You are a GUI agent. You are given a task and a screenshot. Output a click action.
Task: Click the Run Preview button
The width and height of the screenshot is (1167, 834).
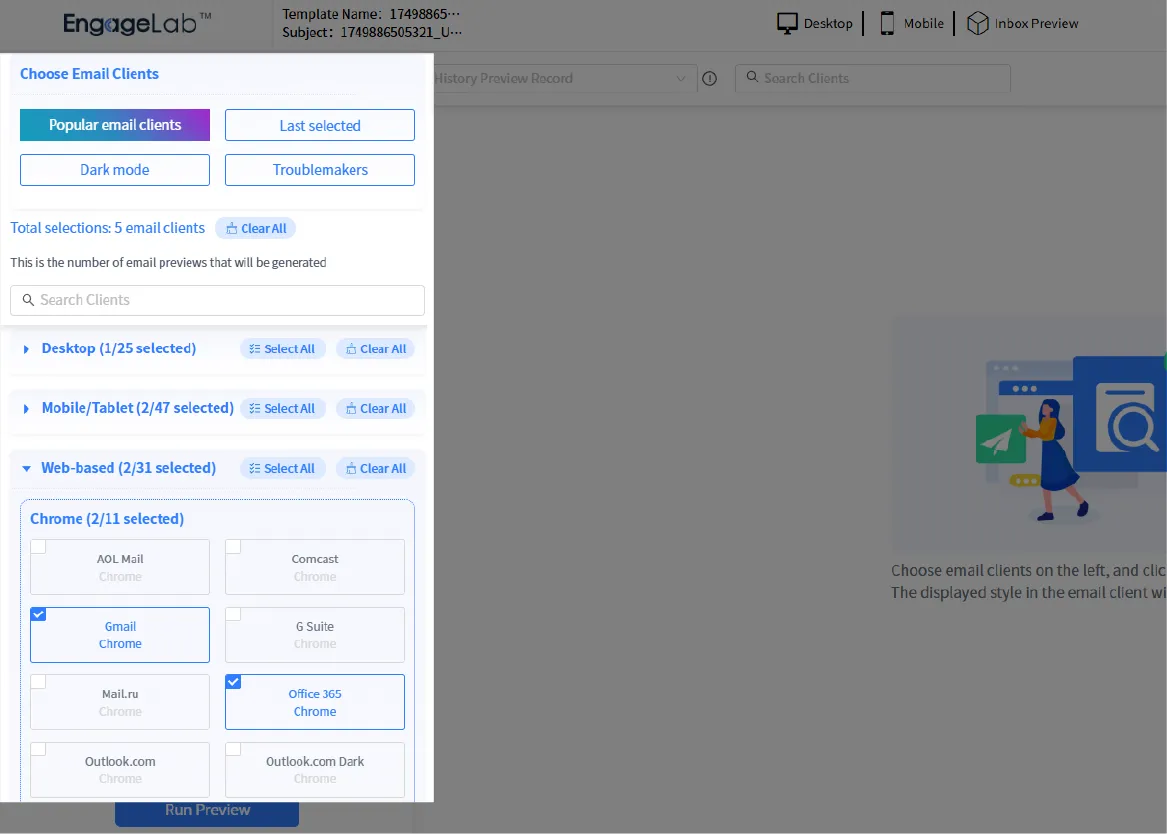(x=206, y=810)
